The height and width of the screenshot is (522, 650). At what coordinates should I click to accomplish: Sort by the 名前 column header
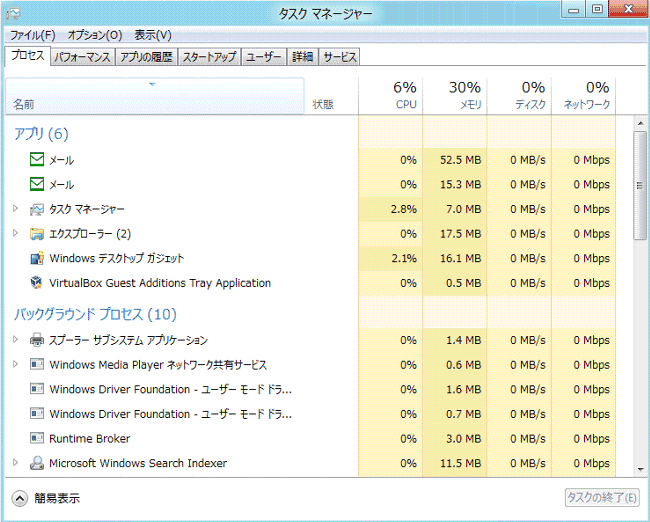[155, 96]
